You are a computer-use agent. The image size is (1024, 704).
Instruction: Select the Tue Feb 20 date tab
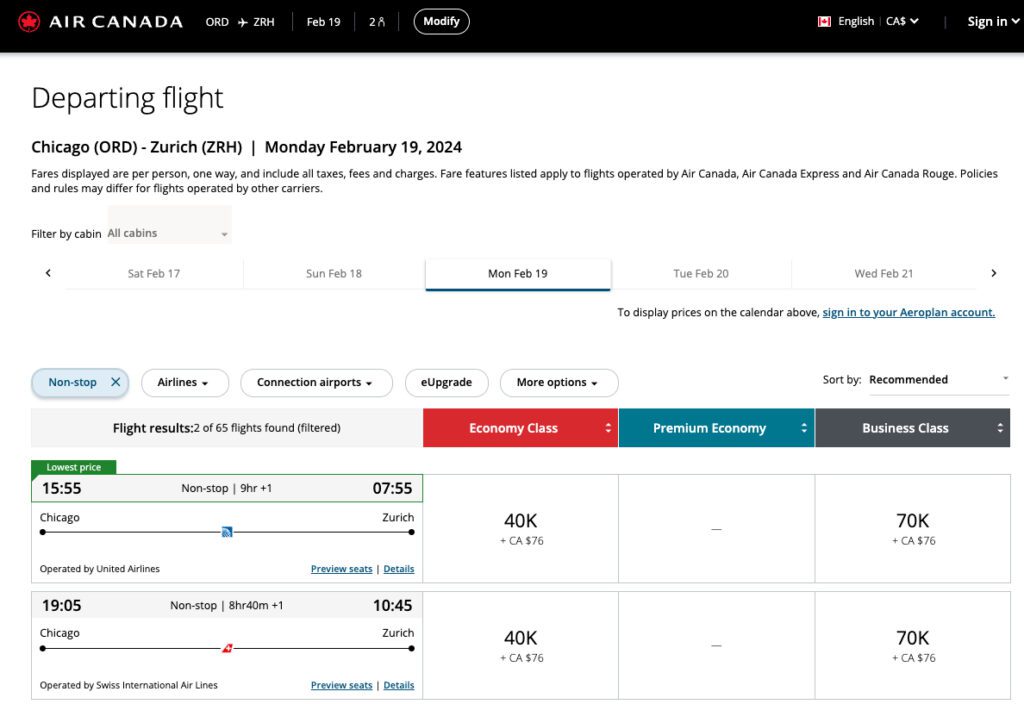tap(701, 273)
